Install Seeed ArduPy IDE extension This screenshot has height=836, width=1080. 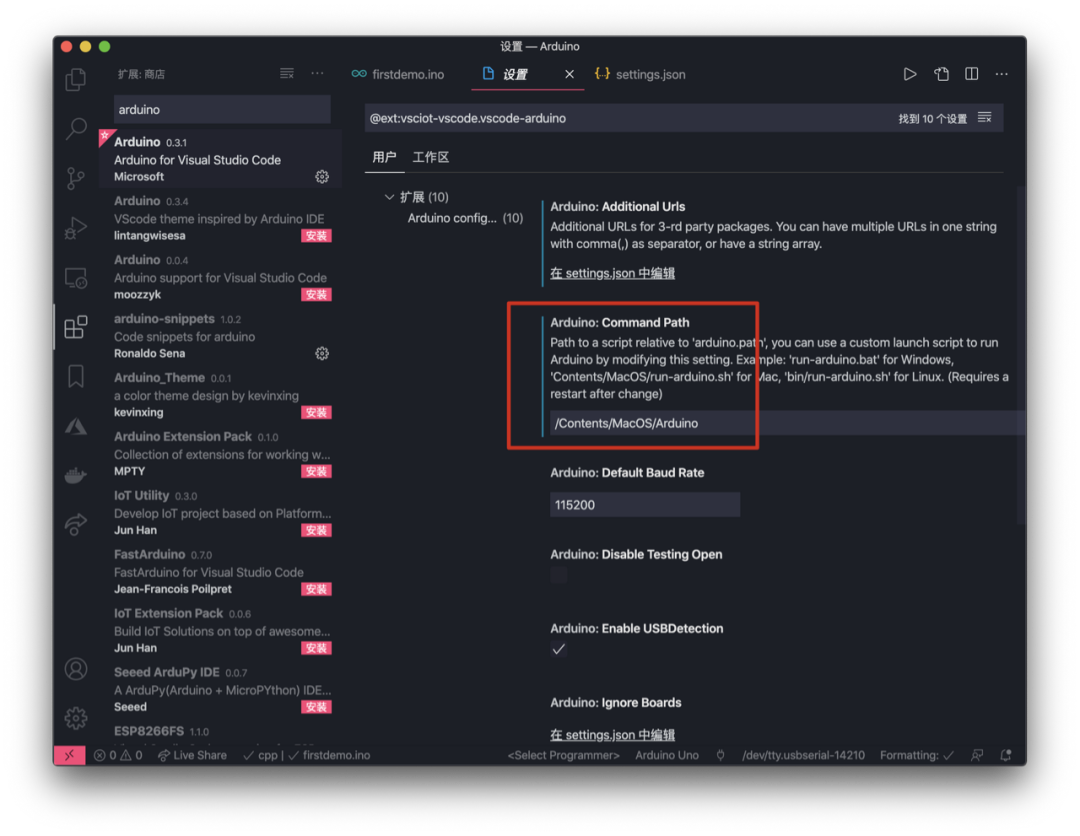pyautogui.click(x=316, y=707)
